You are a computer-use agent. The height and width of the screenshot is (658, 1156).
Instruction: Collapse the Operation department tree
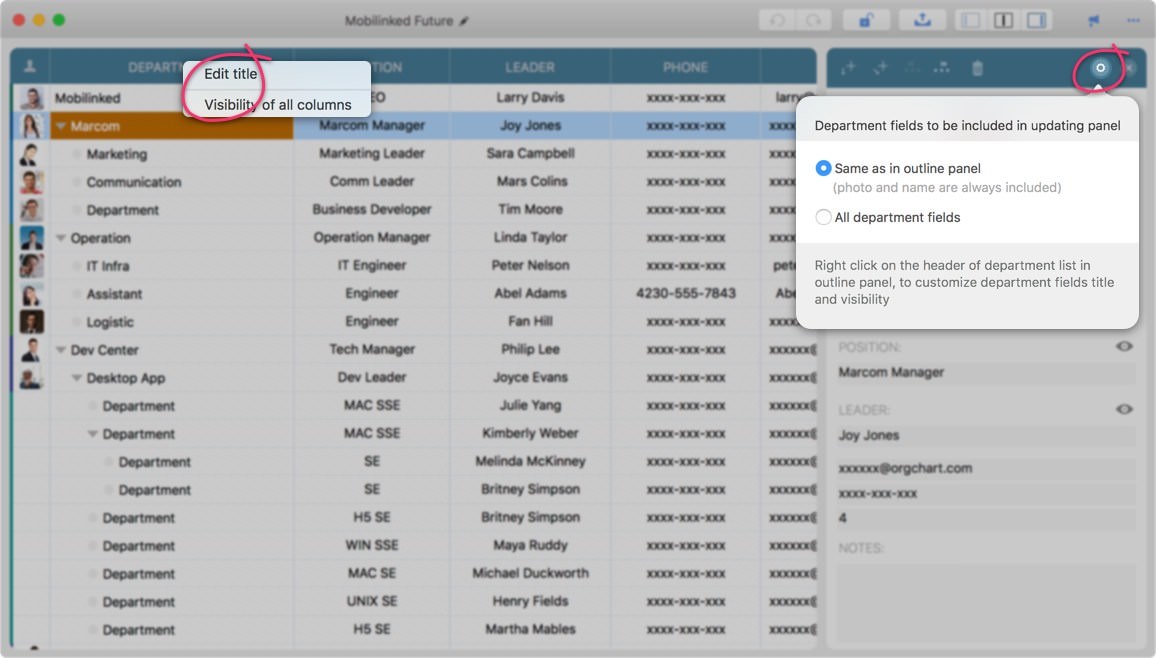62,239
